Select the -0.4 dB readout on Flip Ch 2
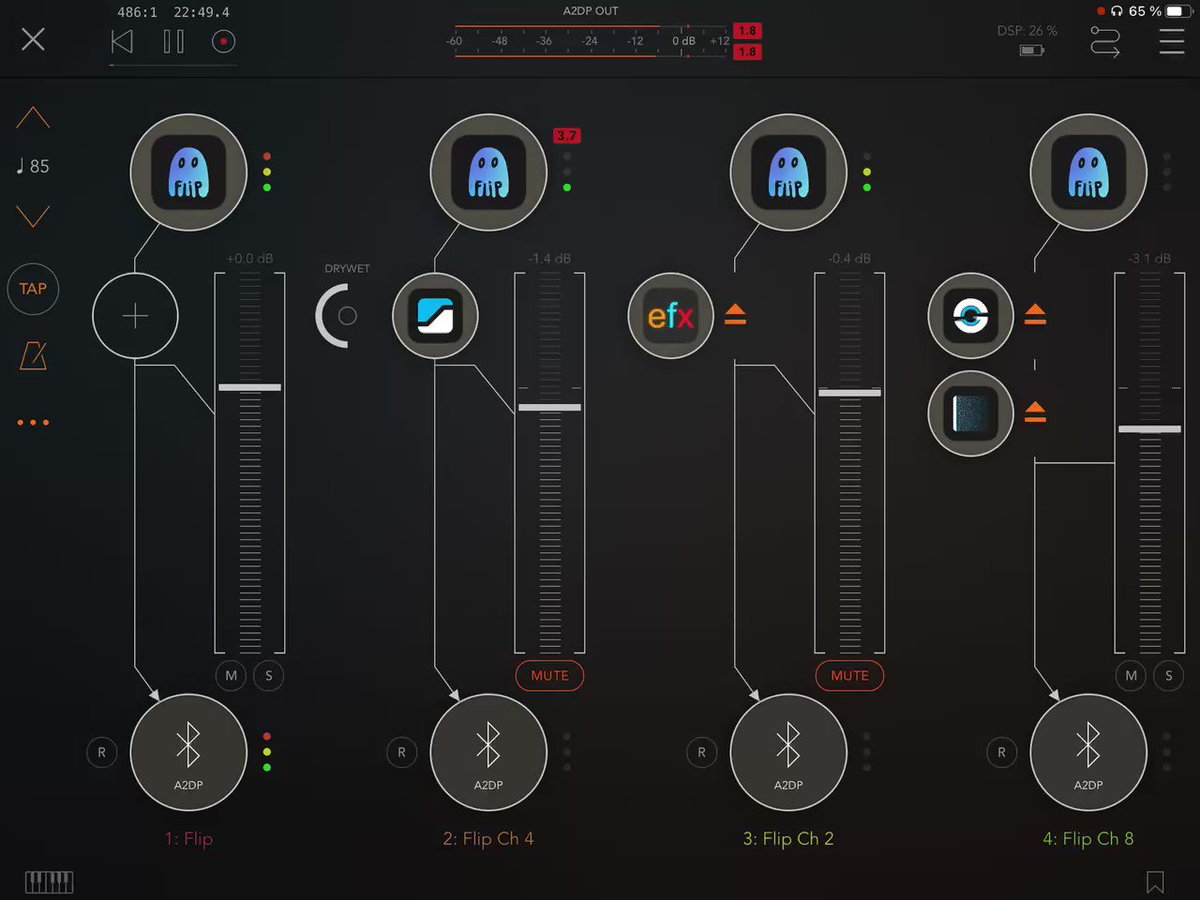 click(x=850, y=259)
